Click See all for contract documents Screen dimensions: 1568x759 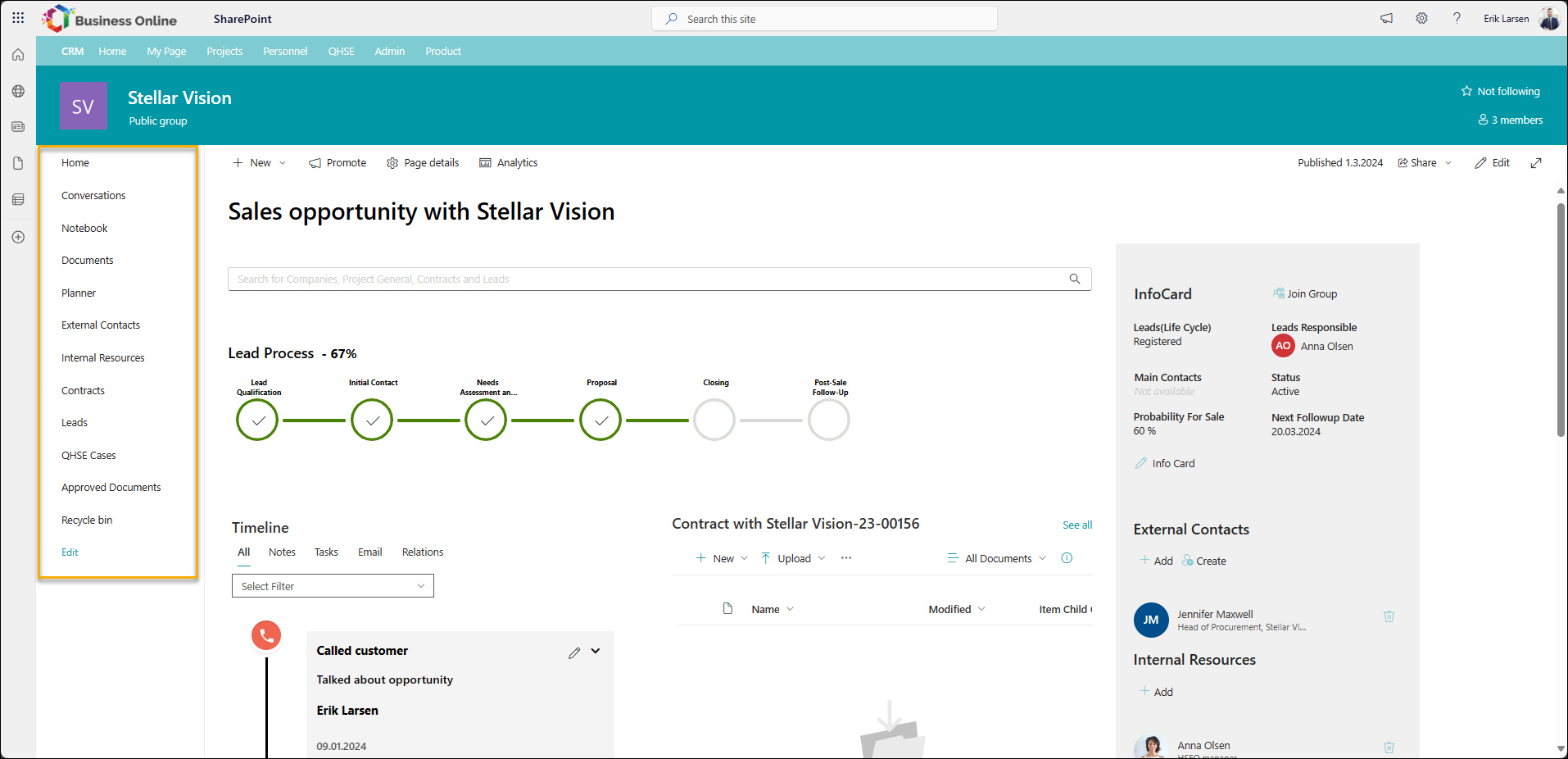[1077, 525]
